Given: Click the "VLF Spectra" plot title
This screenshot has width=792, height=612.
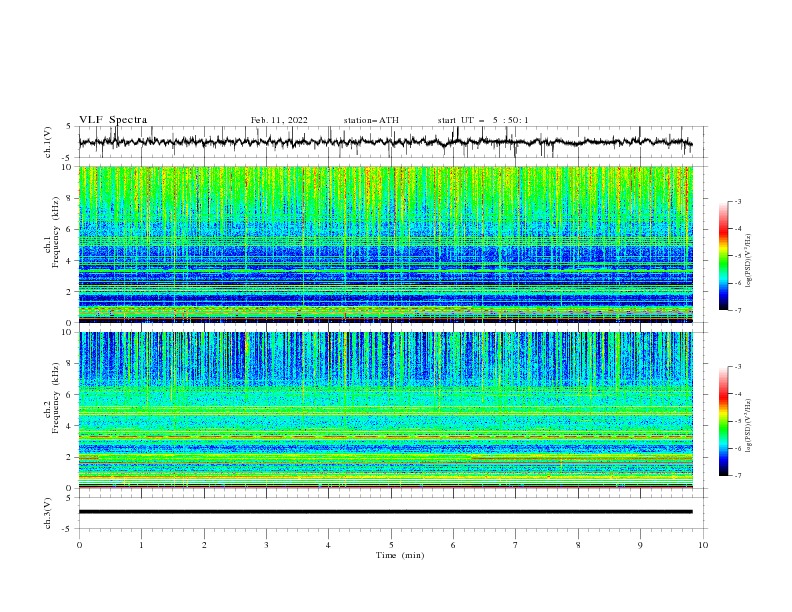Looking at the screenshot, I should coord(113,120).
